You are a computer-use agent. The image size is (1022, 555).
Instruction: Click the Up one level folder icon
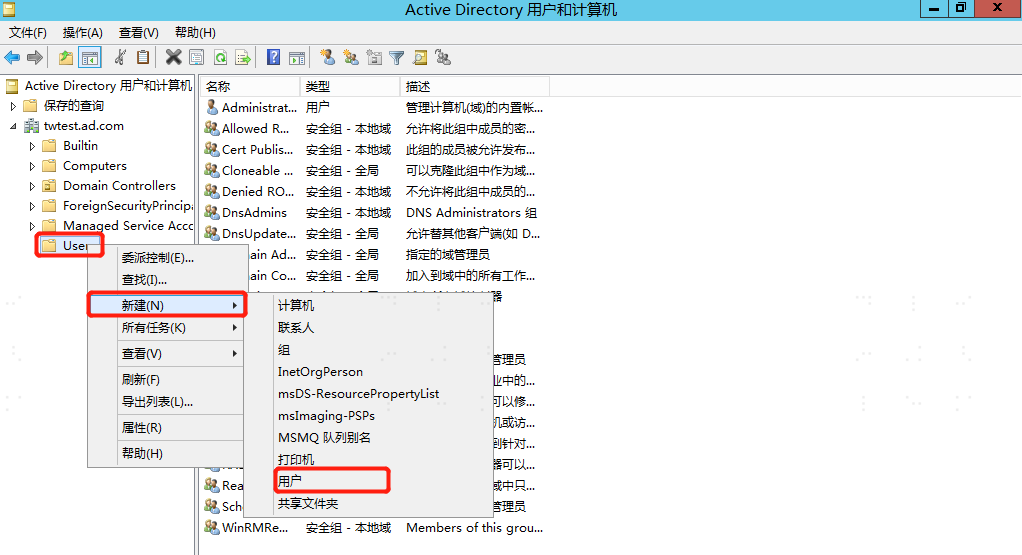(x=66, y=58)
